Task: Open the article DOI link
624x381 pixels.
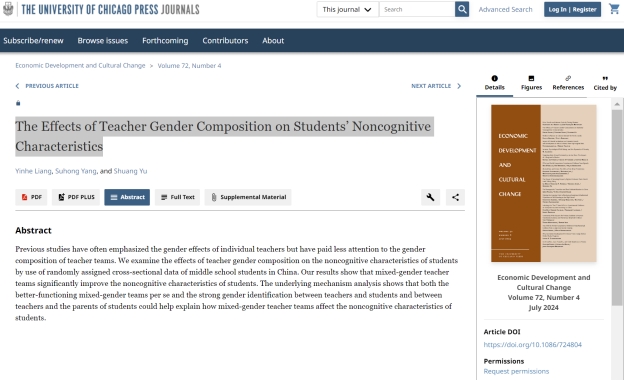Action: pyautogui.click(x=532, y=345)
